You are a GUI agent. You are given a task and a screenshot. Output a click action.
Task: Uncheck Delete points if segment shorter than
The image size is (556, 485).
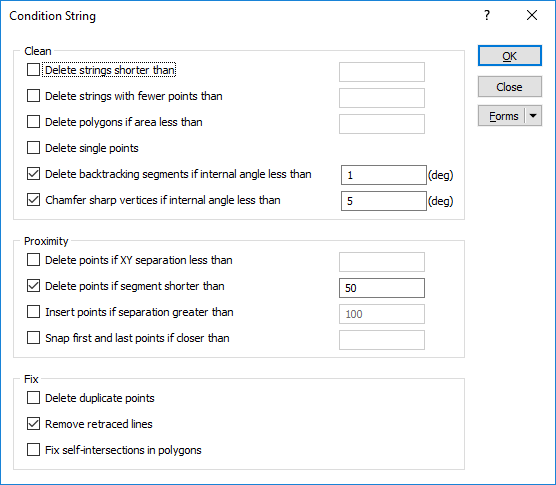33,286
